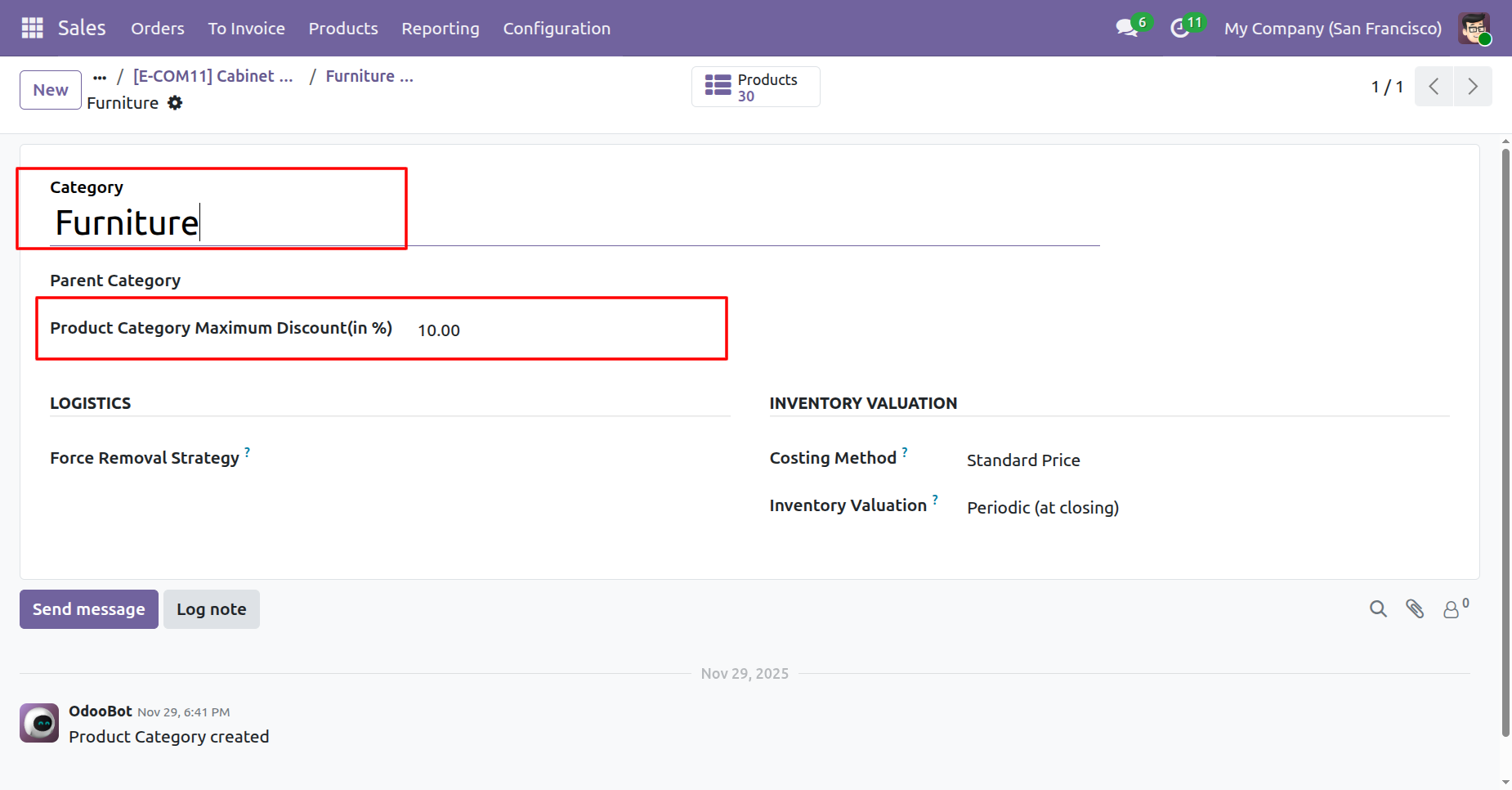Screen dimensions: 1512x790
Task: Open the Parent Category dropdown field
Action: (x=574, y=281)
